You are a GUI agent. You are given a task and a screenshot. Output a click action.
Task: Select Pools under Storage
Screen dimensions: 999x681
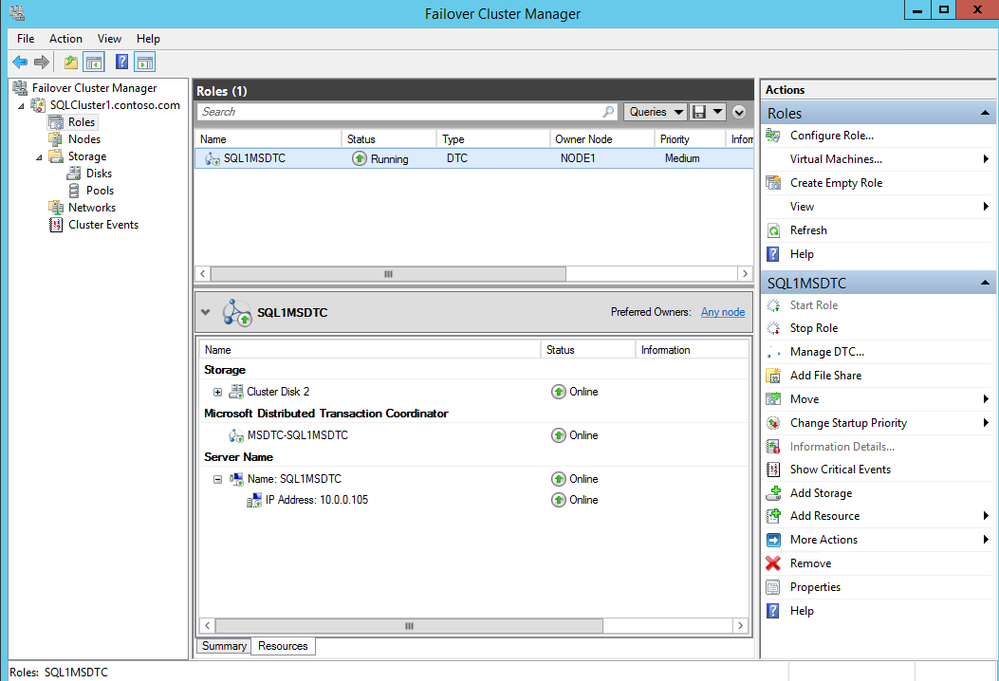(x=99, y=191)
